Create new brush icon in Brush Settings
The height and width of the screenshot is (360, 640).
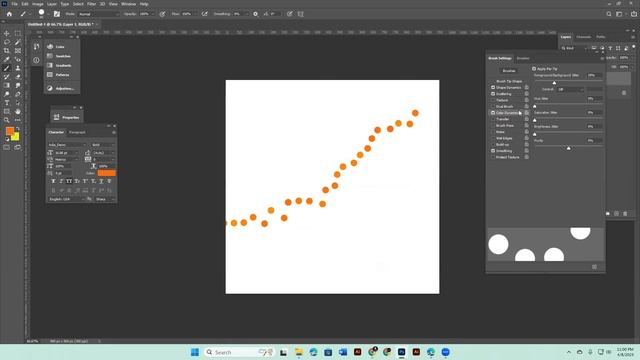click(594, 267)
